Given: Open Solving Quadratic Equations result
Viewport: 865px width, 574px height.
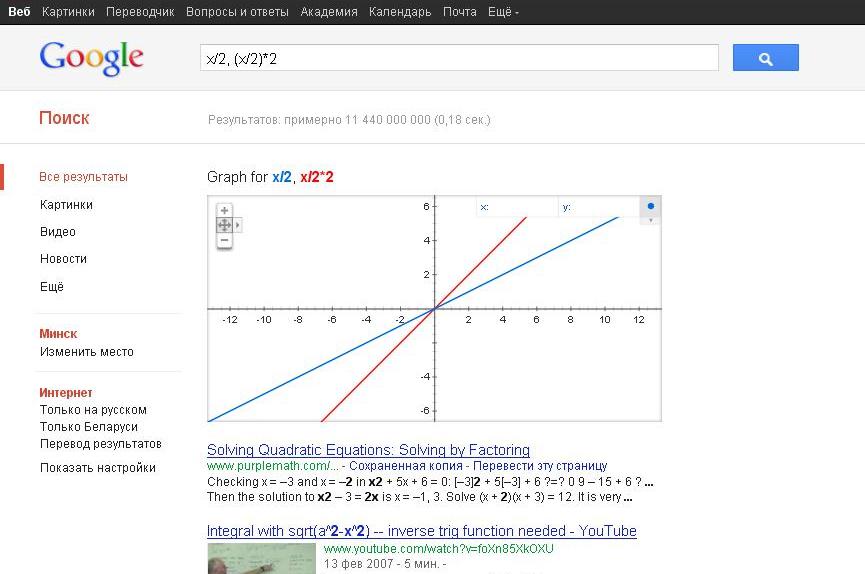Looking at the screenshot, I should (x=368, y=450).
